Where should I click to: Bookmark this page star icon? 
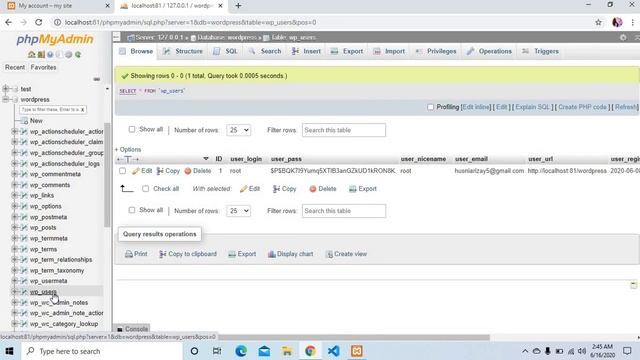[598, 22]
